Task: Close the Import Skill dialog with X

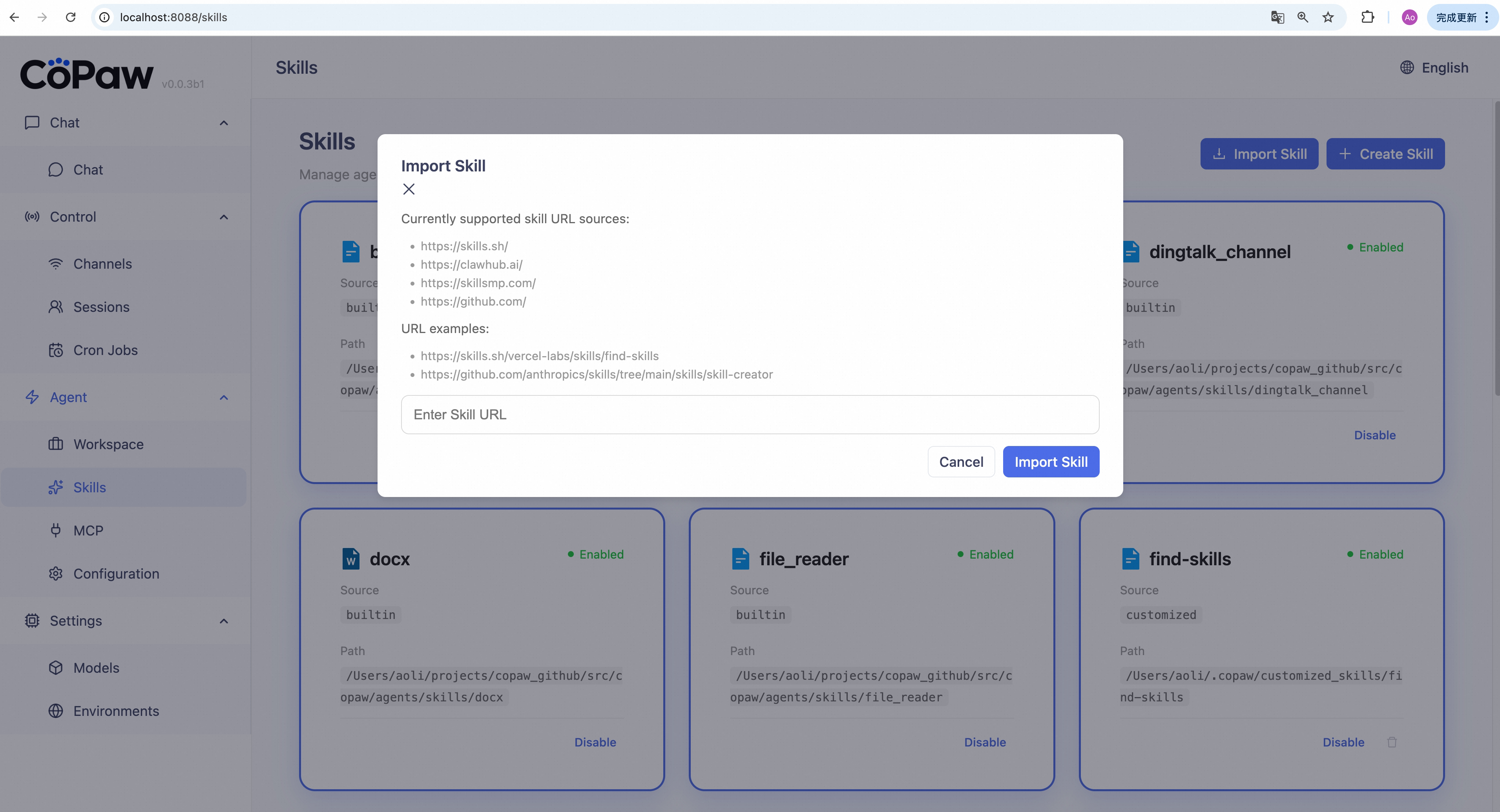Action: click(x=409, y=189)
